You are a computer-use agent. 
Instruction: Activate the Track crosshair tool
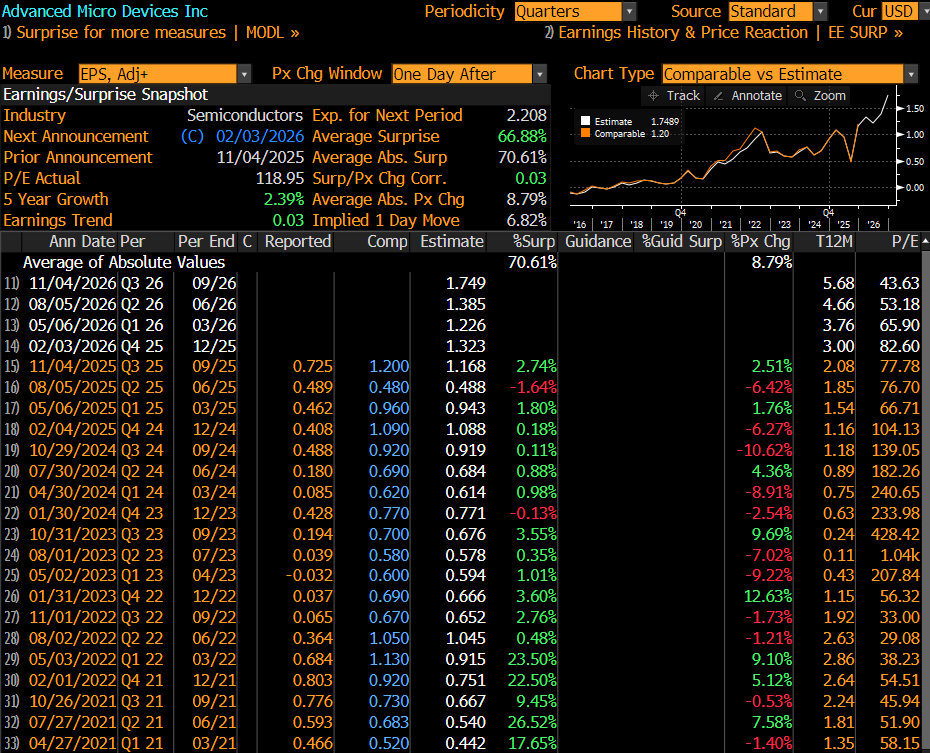pyautogui.click(x=674, y=95)
